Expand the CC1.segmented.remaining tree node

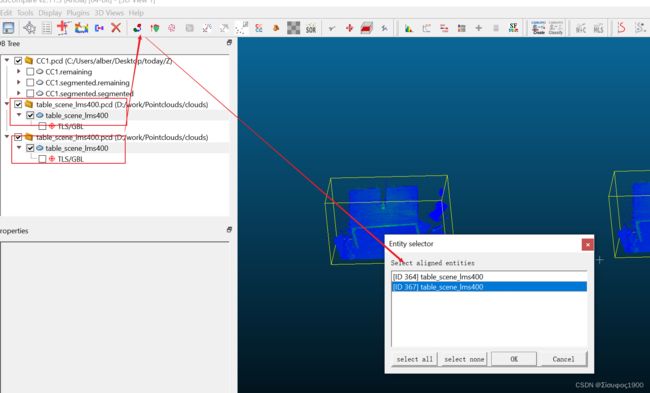click(19, 82)
